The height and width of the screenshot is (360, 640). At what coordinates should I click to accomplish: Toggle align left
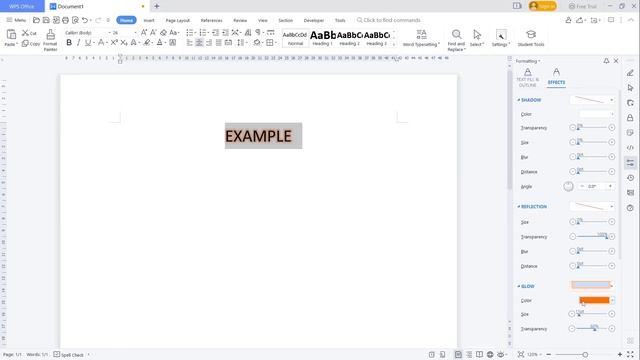(189, 42)
